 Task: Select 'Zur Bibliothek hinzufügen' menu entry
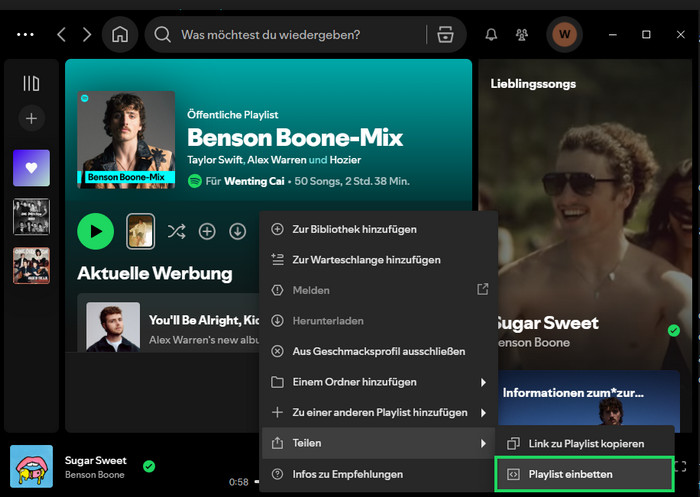tap(379, 229)
